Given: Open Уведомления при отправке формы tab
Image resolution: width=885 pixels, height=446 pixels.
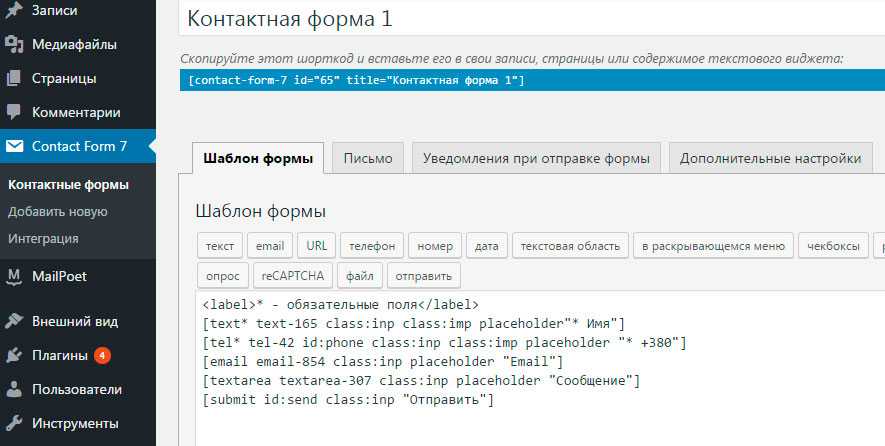Looking at the screenshot, I should (x=536, y=158).
